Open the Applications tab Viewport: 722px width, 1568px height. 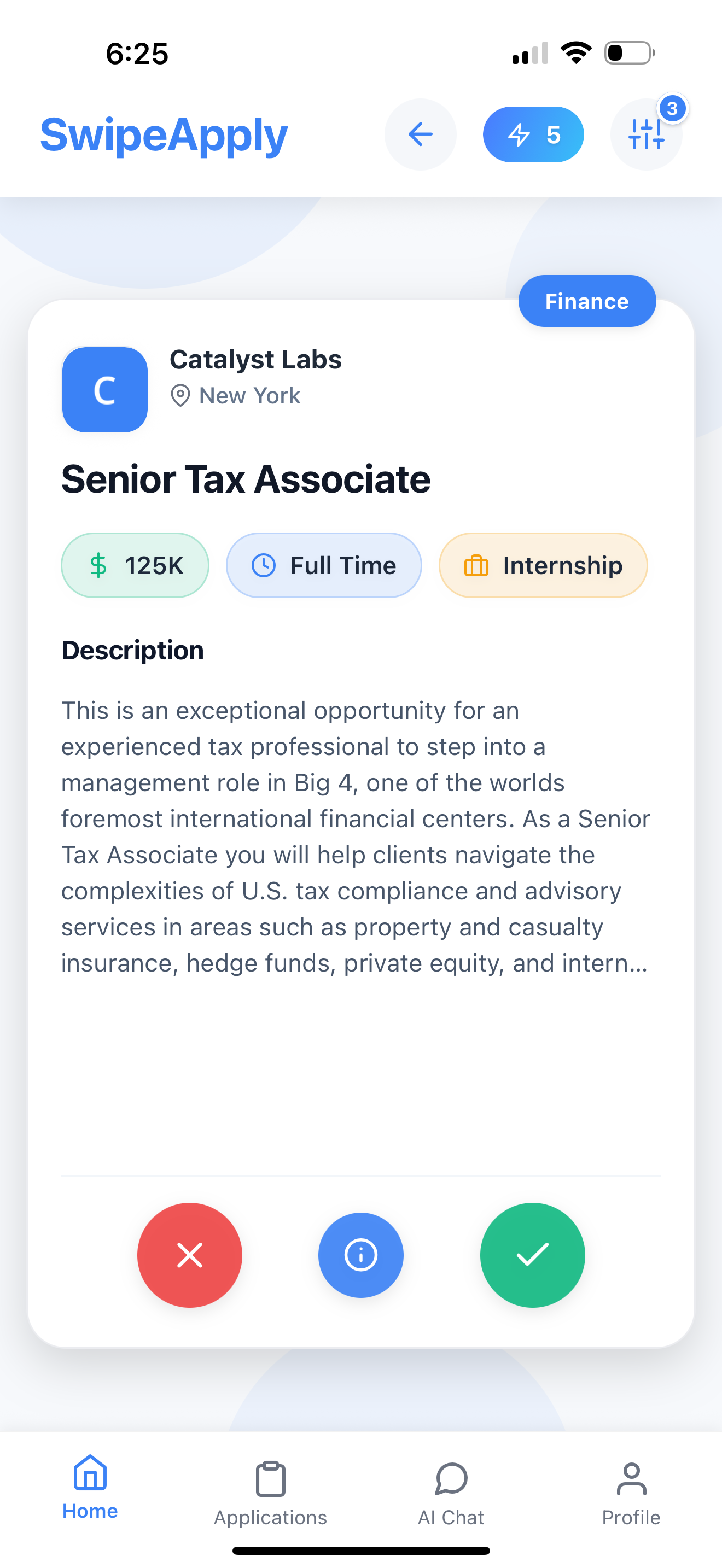pos(270,1493)
